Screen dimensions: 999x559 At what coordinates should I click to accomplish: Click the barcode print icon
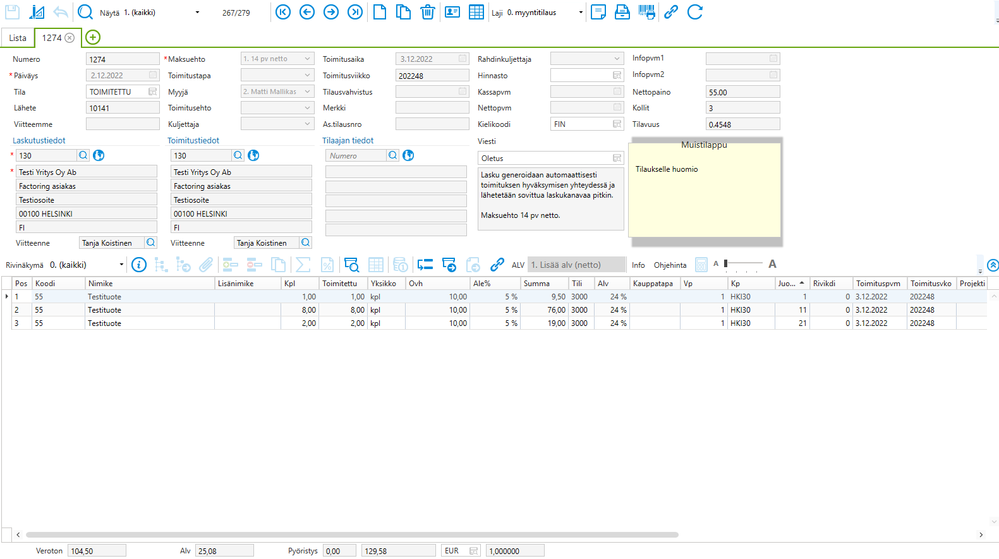click(646, 11)
